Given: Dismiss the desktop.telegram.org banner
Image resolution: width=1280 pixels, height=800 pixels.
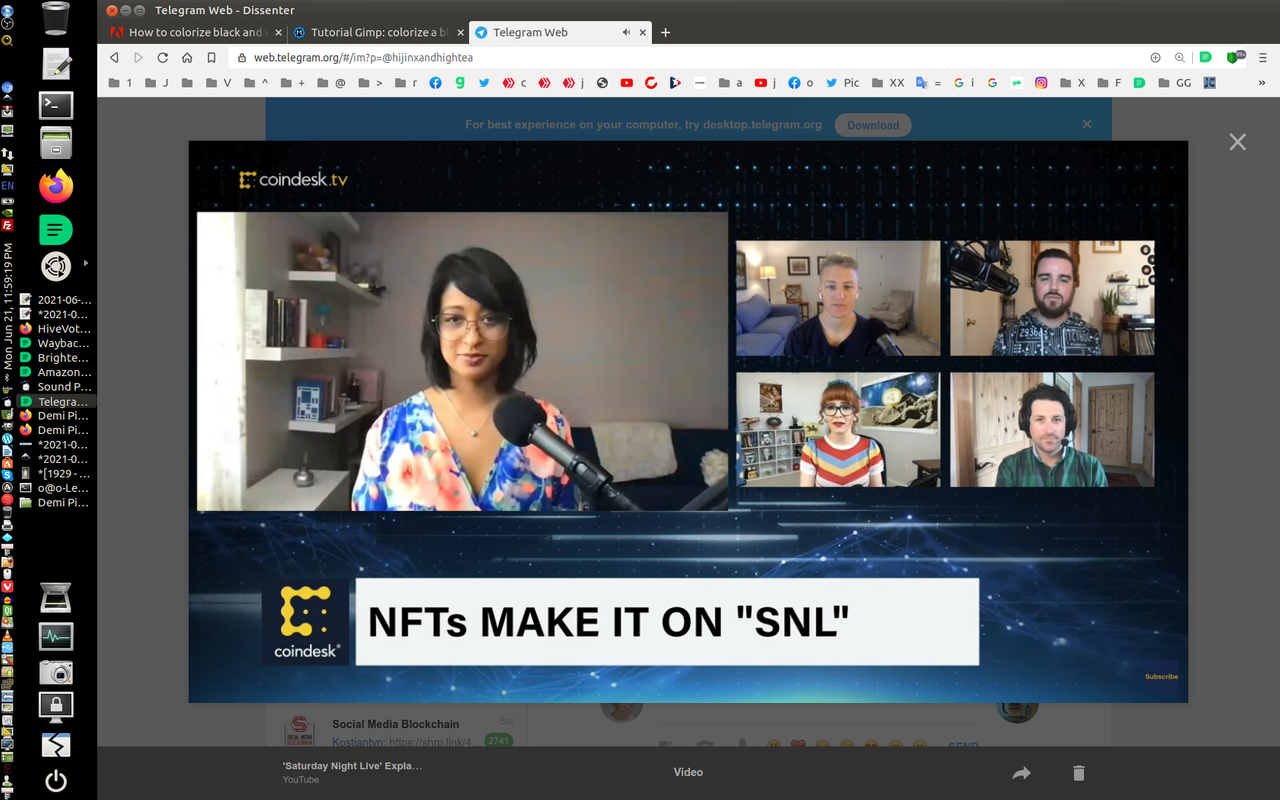Looking at the screenshot, I should pyautogui.click(x=1087, y=124).
